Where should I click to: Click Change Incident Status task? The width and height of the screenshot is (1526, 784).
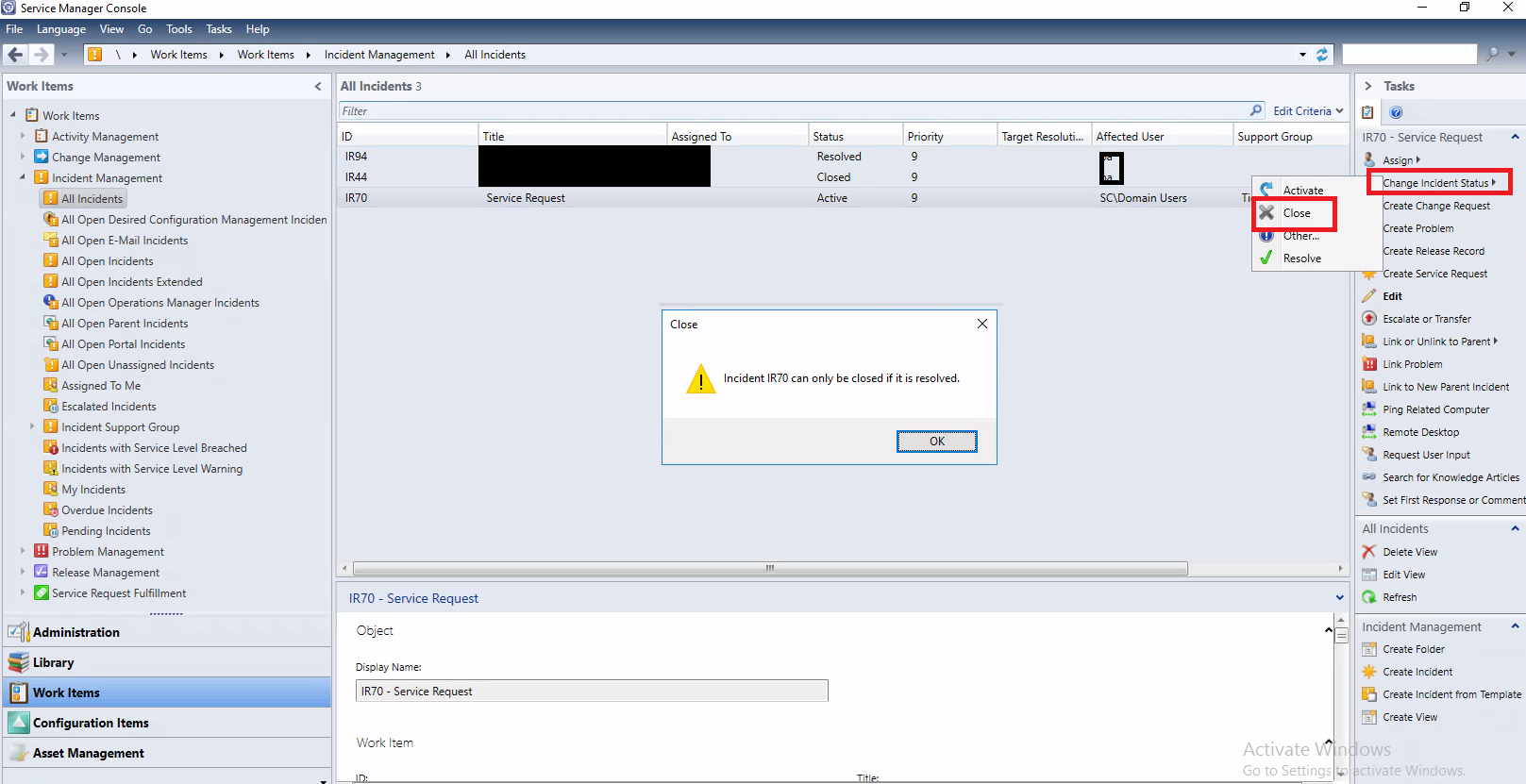tap(1438, 183)
